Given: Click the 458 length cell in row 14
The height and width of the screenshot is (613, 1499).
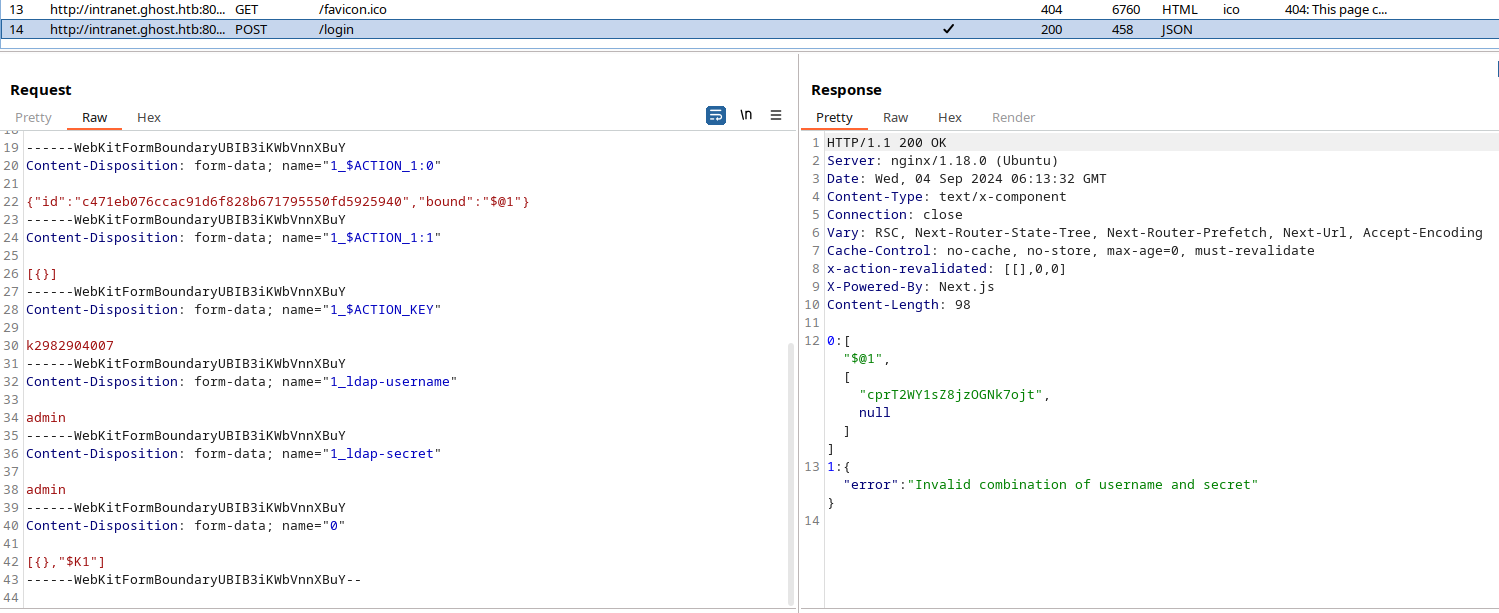Looking at the screenshot, I should [1122, 30].
